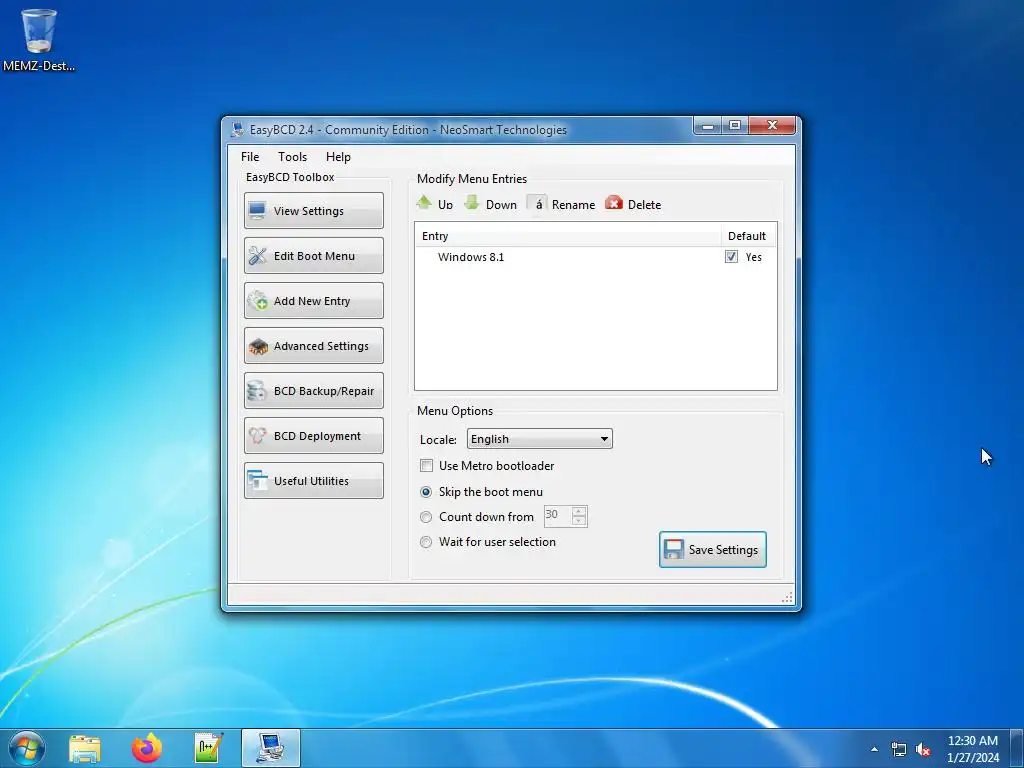Open the BCD Deployment page

pyautogui.click(x=313, y=436)
